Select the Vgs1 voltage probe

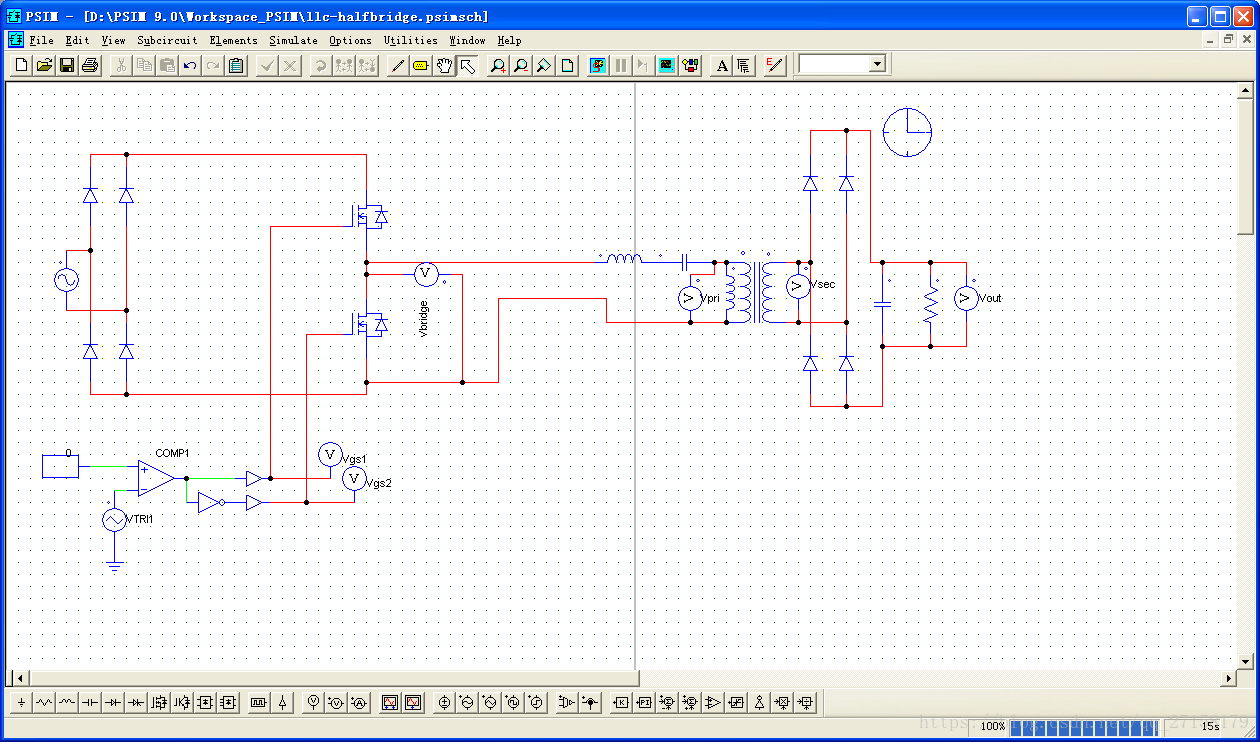[330, 454]
